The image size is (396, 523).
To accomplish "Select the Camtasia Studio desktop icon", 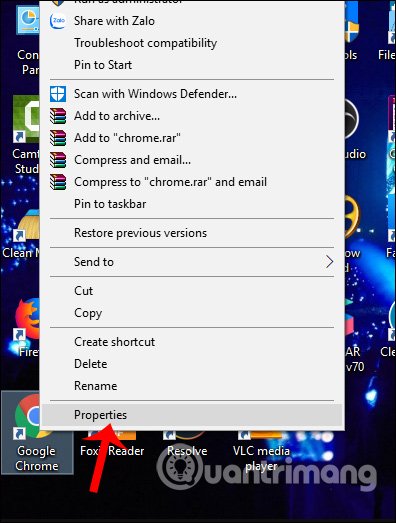I will (26, 135).
